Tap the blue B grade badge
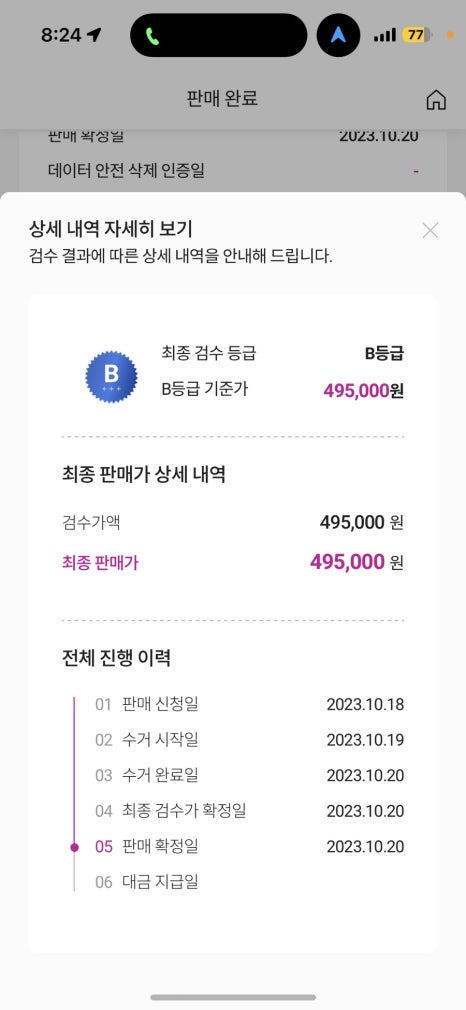This screenshot has width=466, height=1010. (x=112, y=377)
